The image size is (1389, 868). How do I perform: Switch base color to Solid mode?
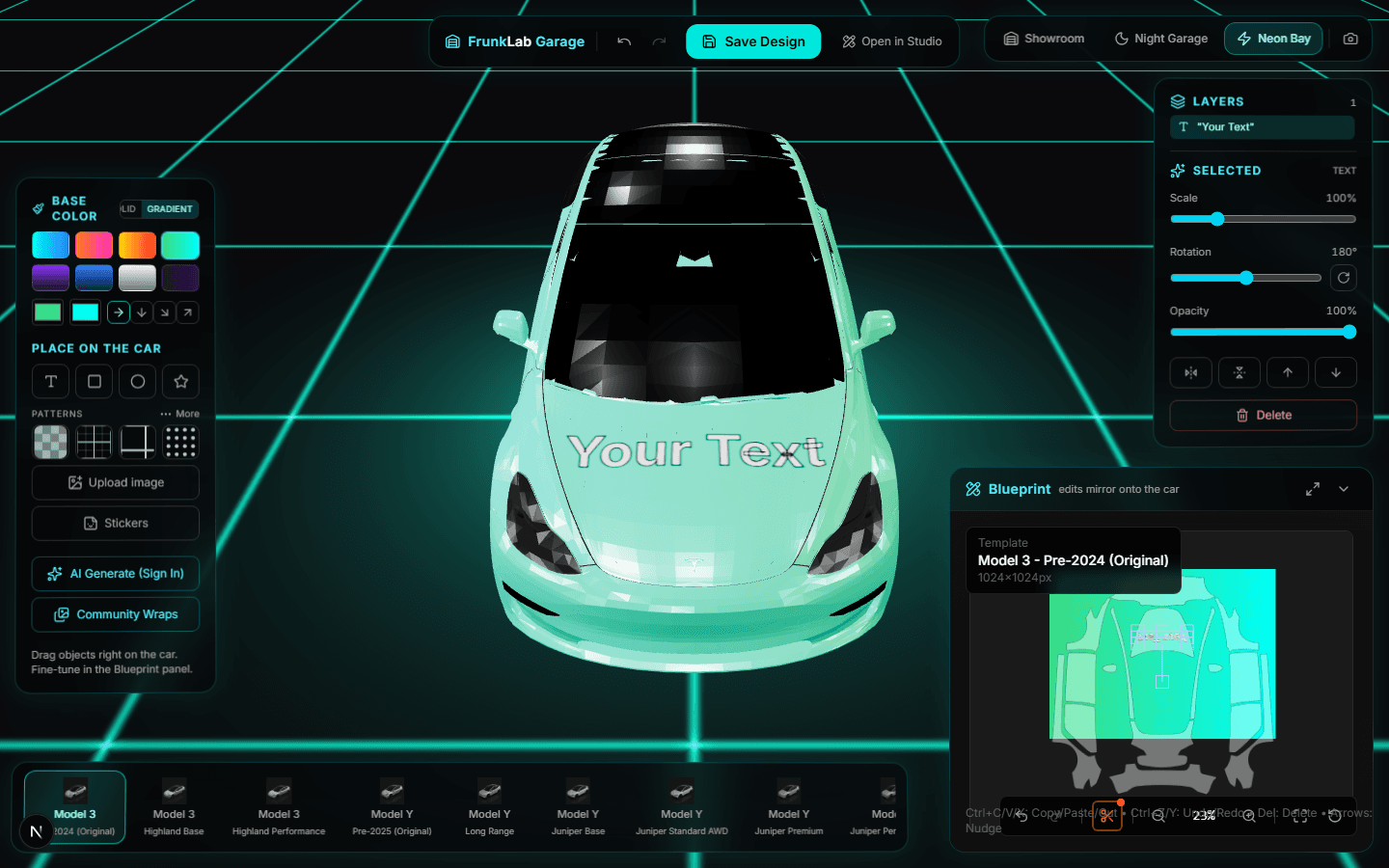coord(129,209)
